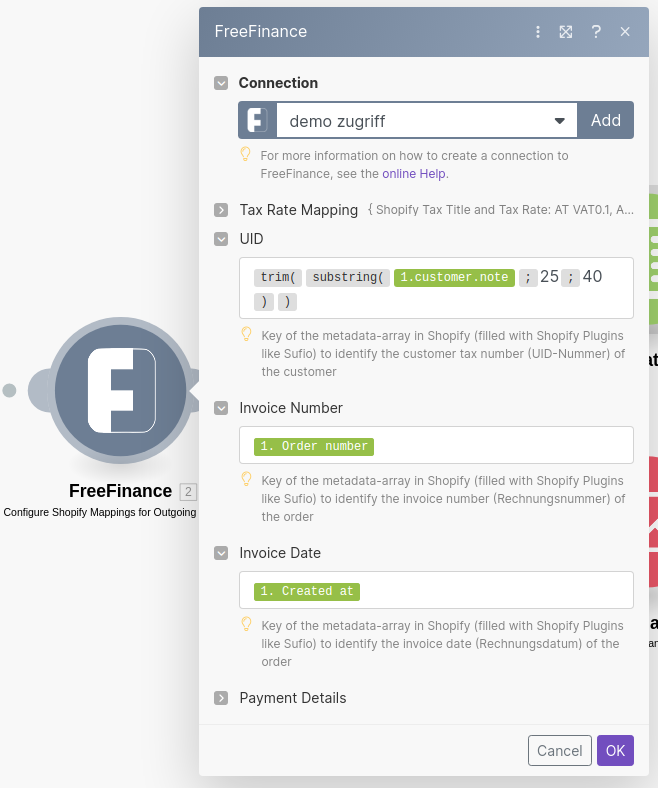Image resolution: width=658 pixels, height=788 pixels.
Task: Expand the FreeFinance dialog to fullscreen
Action: [x=566, y=32]
